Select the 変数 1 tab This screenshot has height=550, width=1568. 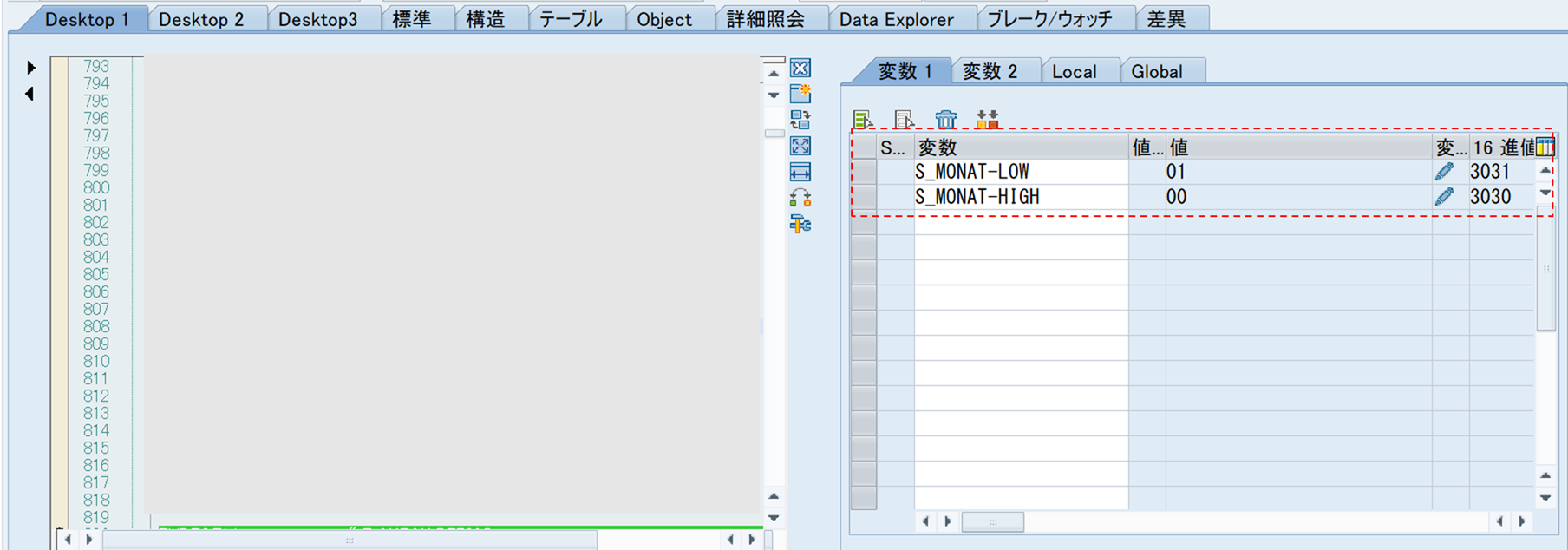pos(905,71)
